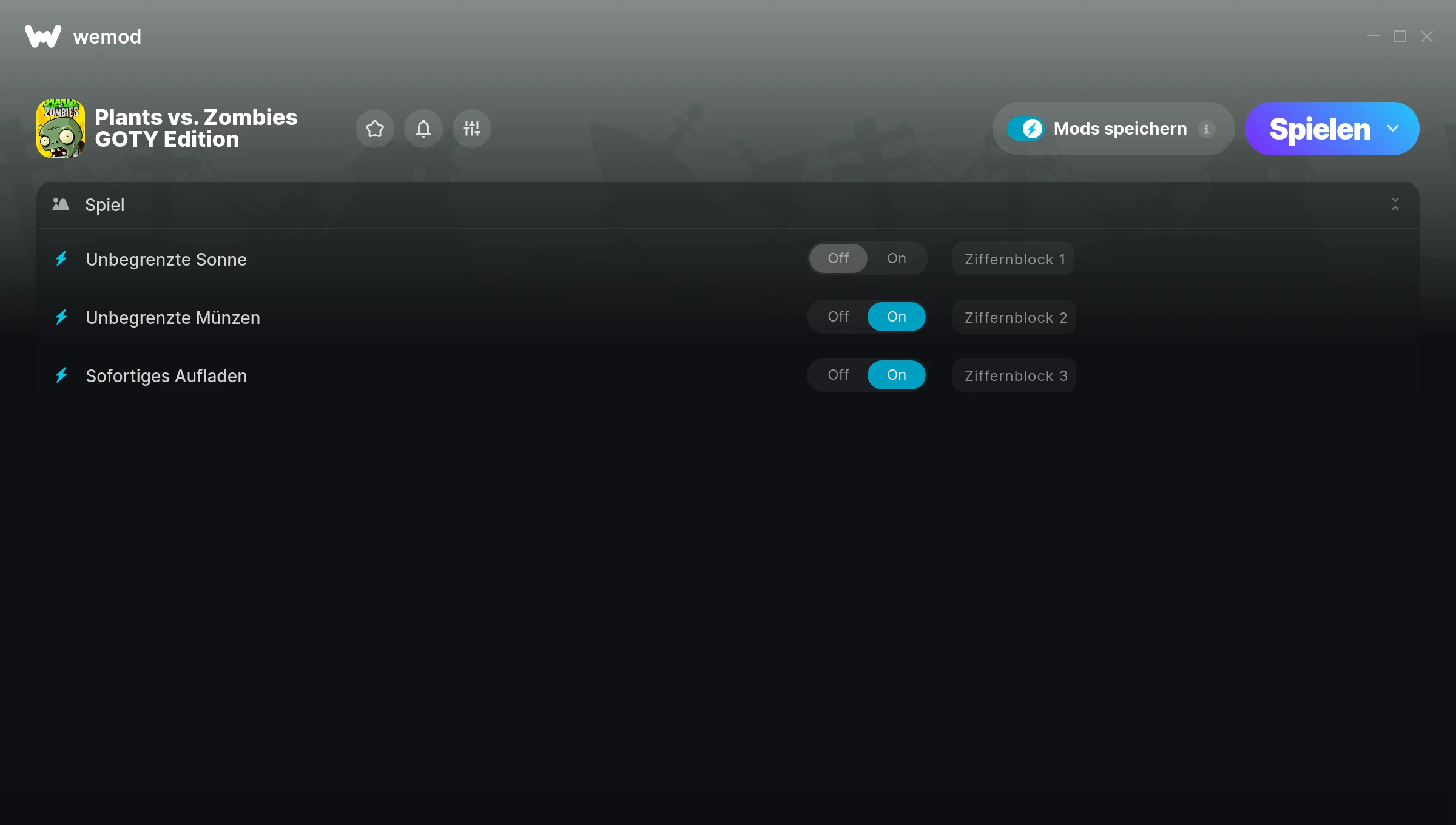Add game to favorites with star icon
The image size is (1456, 825).
click(x=375, y=129)
